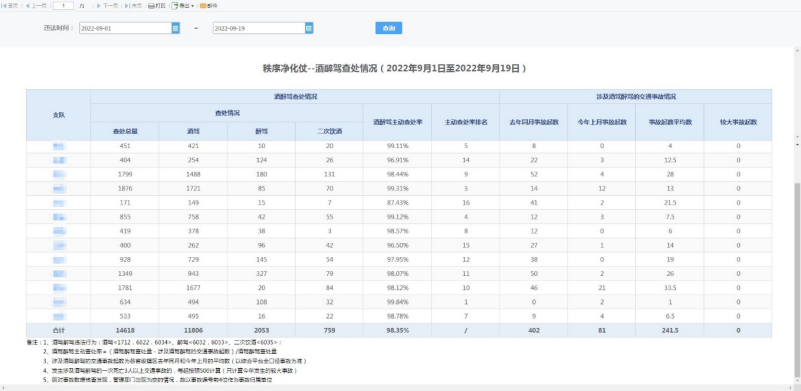Image resolution: width=801 pixels, height=391 pixels.
Task: Open calendar picker for start date
Action: (176, 28)
